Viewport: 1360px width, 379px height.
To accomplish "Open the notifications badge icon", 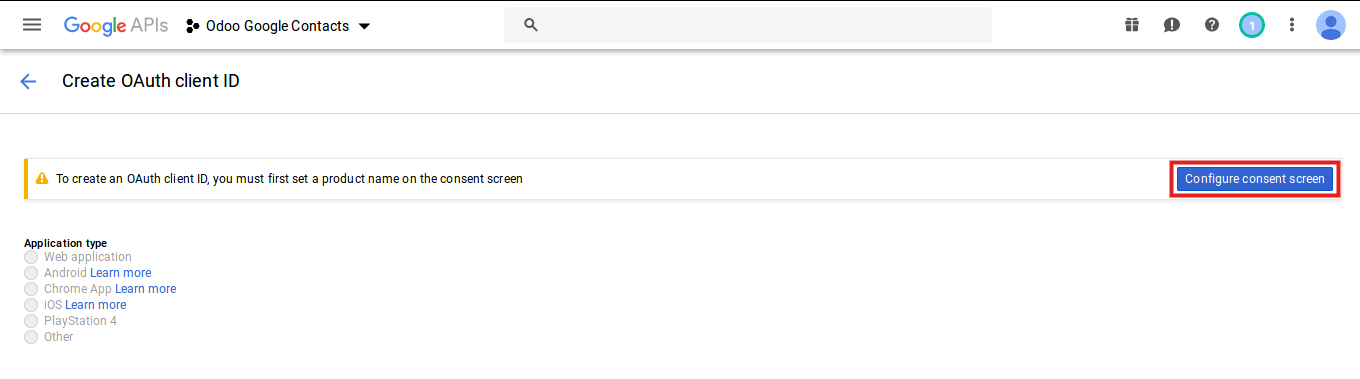I will point(1252,25).
